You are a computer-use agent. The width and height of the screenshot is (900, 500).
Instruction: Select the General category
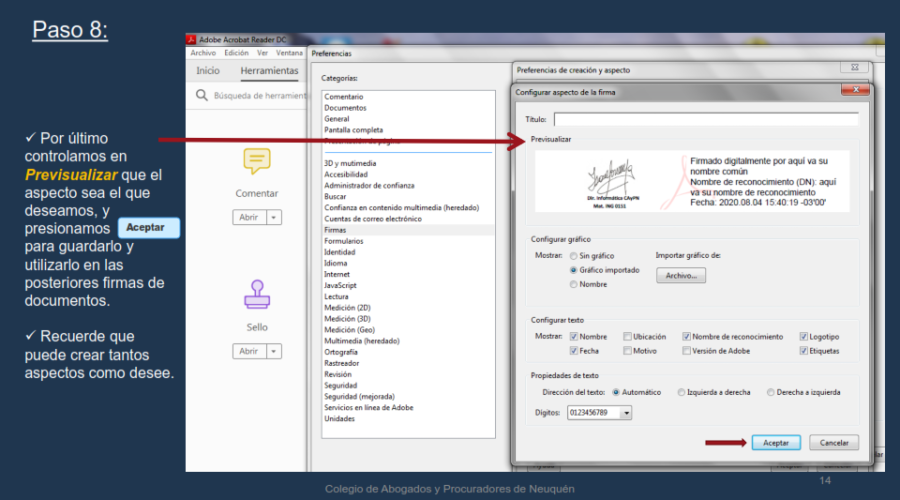(336, 119)
